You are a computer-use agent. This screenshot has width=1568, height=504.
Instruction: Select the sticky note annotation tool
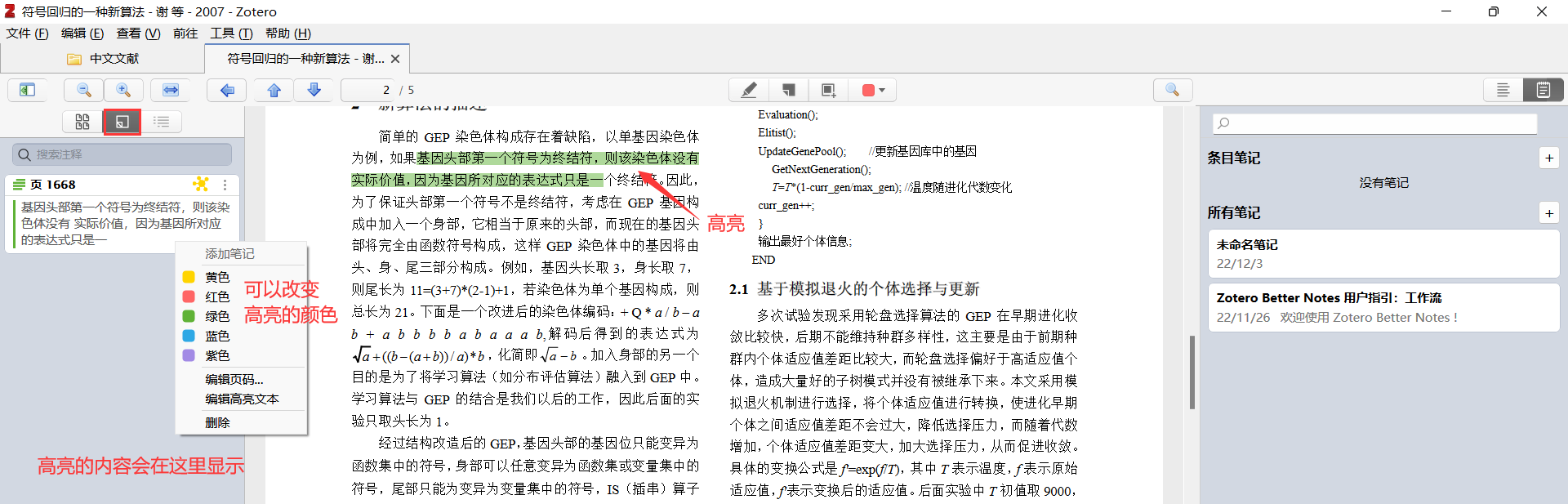[x=788, y=90]
